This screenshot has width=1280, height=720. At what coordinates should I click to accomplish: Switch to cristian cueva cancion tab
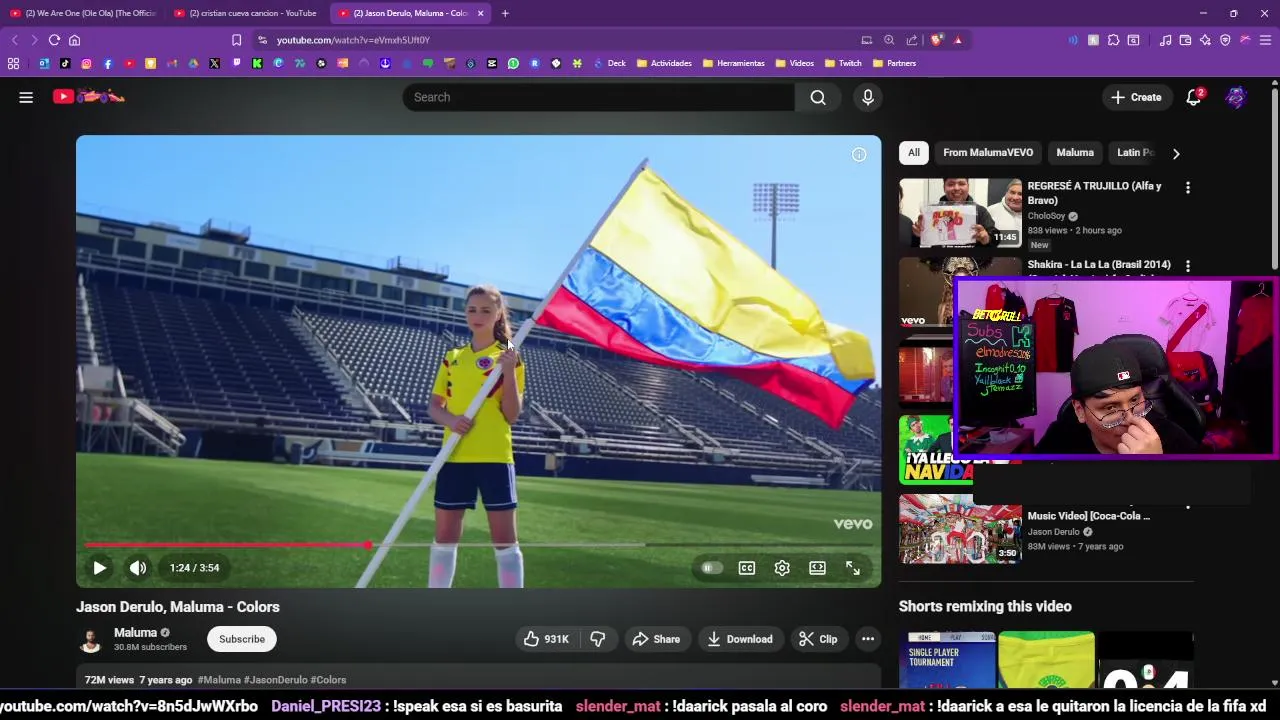click(246, 13)
